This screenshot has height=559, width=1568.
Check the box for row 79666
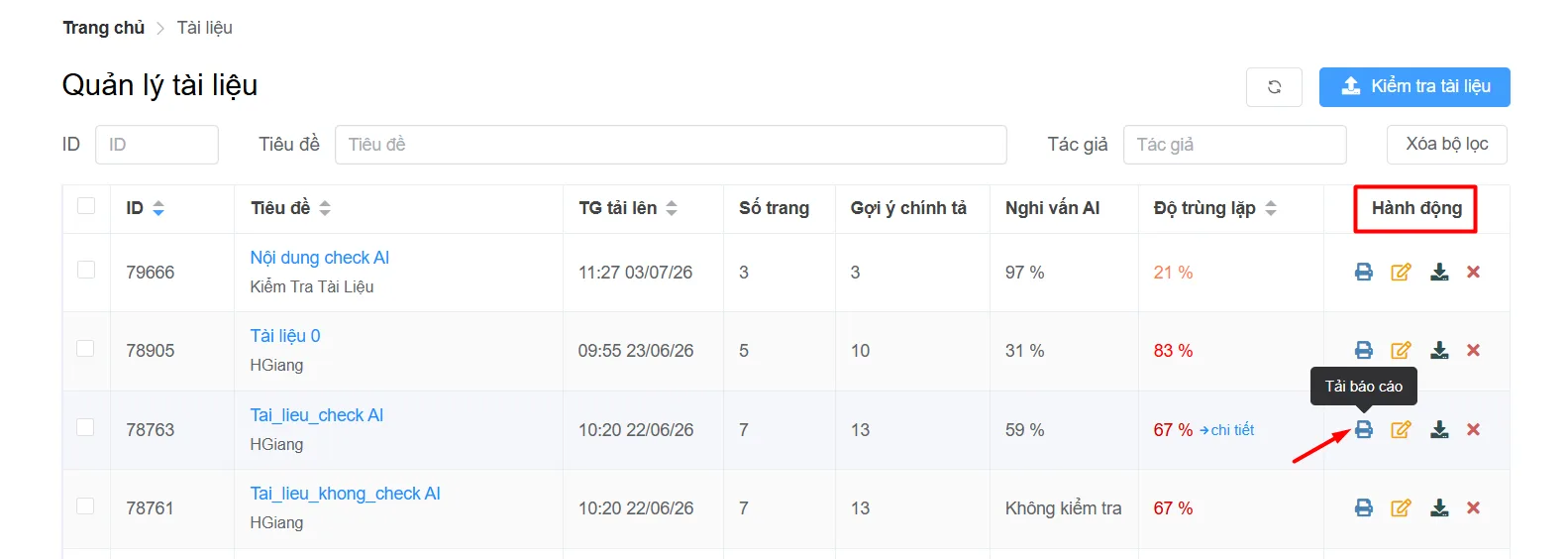pos(86,270)
